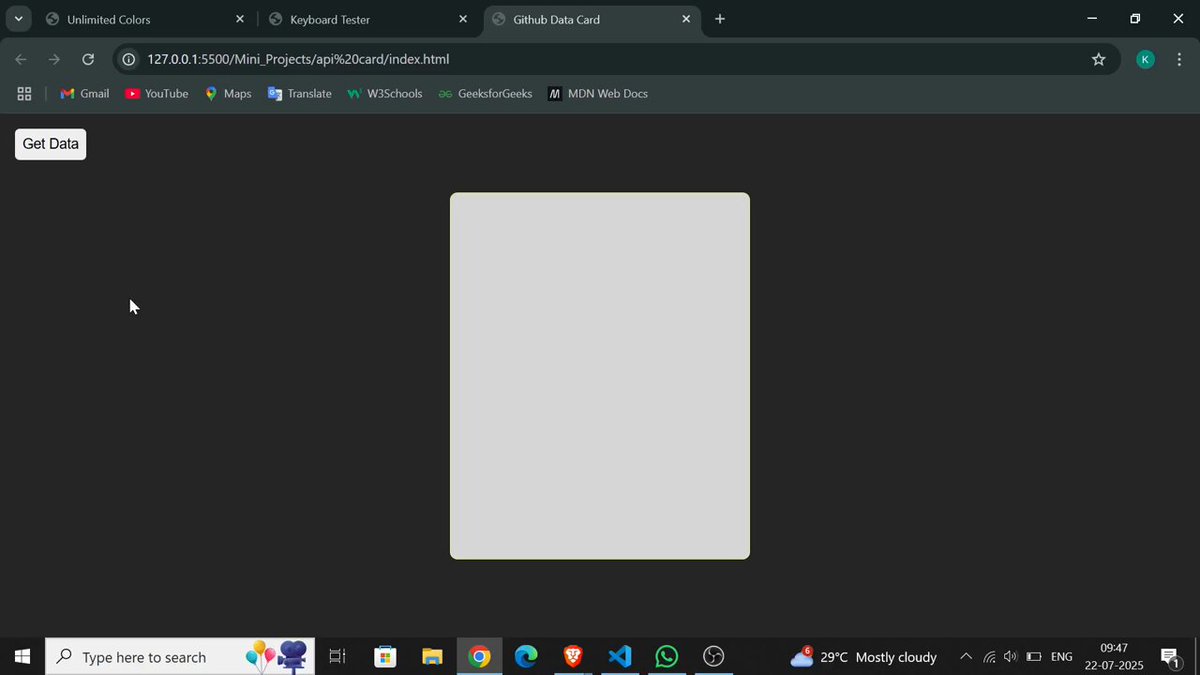1200x675 pixels.
Task: Show hidden system tray icons
Action: (x=965, y=657)
